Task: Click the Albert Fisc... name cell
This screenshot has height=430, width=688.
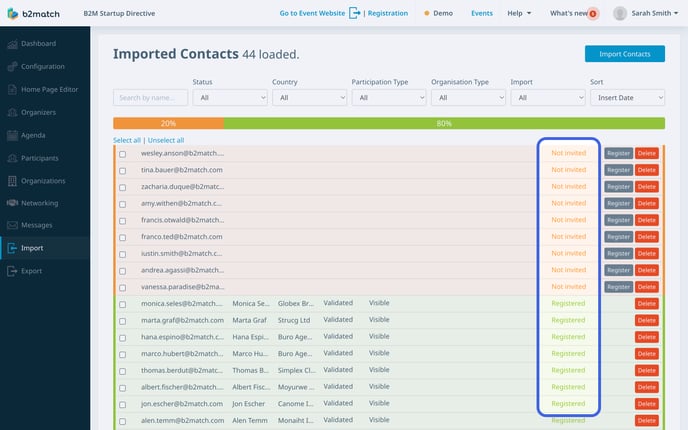Action: (251, 387)
